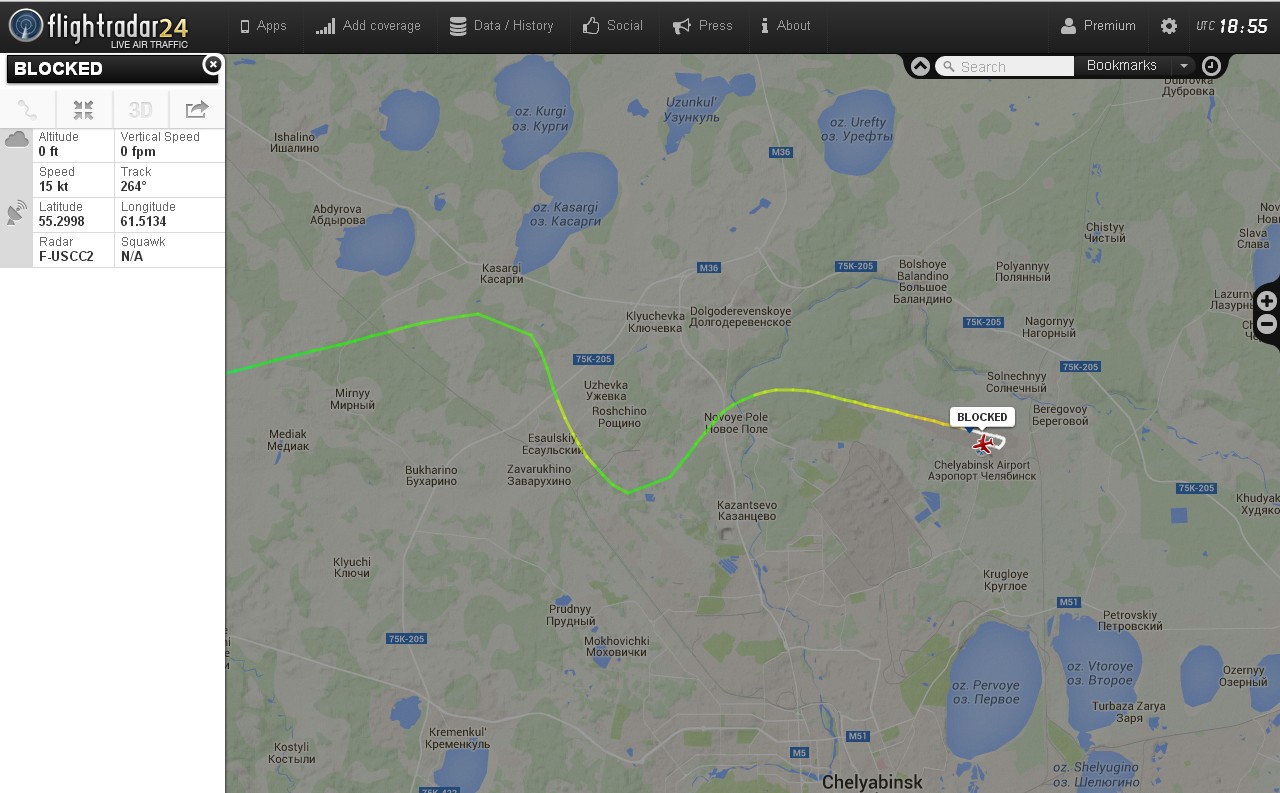Image resolution: width=1280 pixels, height=793 pixels.
Task: Open the Add coverage menu
Action: (368, 26)
